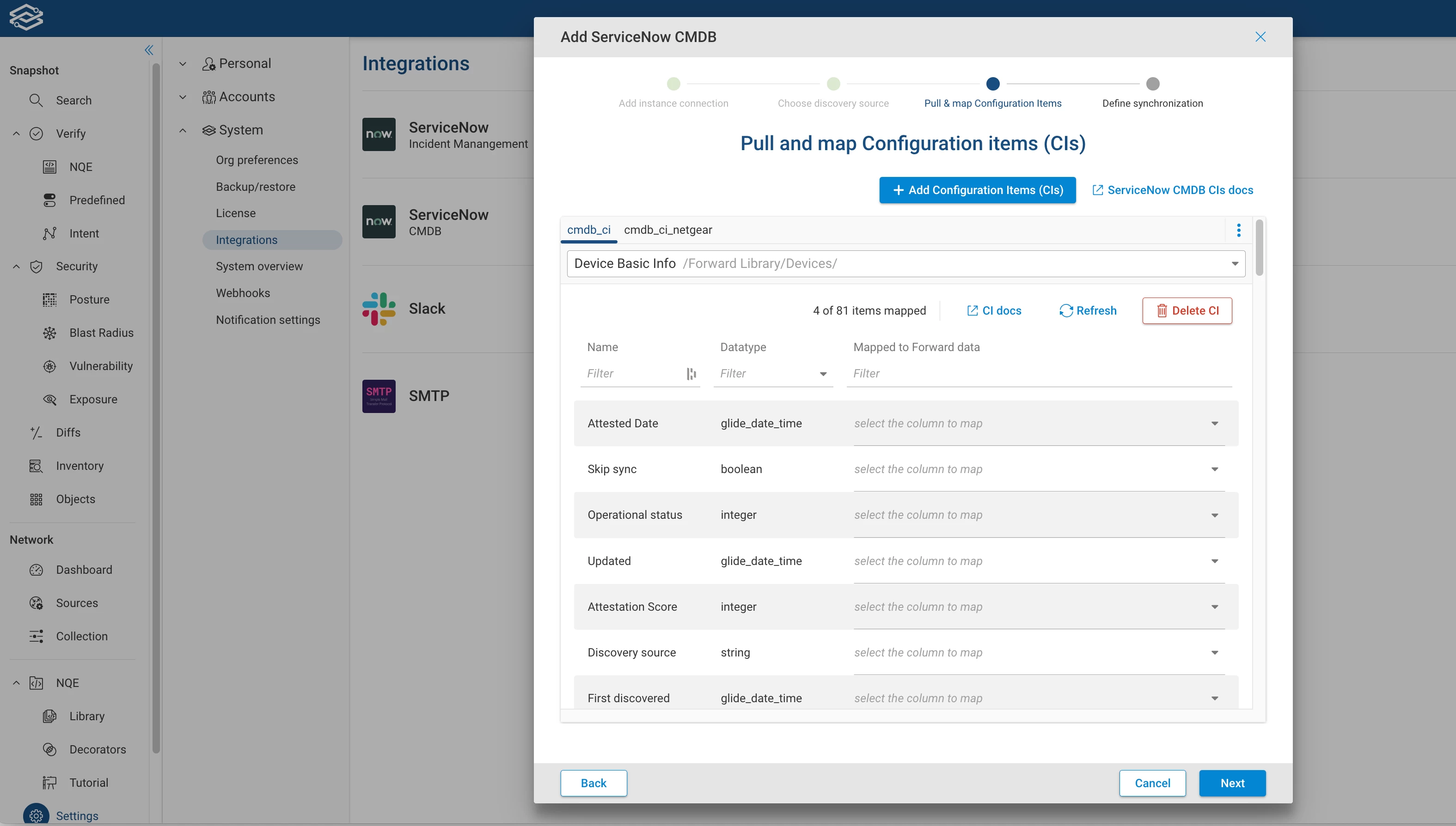Switch to the cmdb_ci_netgear tab
This screenshot has height=826, width=1456.
pos(667,230)
